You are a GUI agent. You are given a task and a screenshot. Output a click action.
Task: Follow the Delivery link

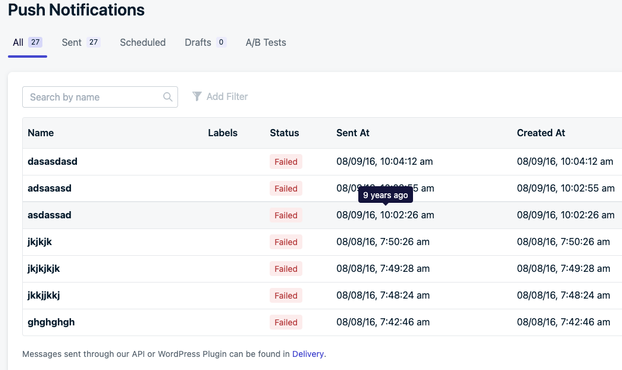308,354
